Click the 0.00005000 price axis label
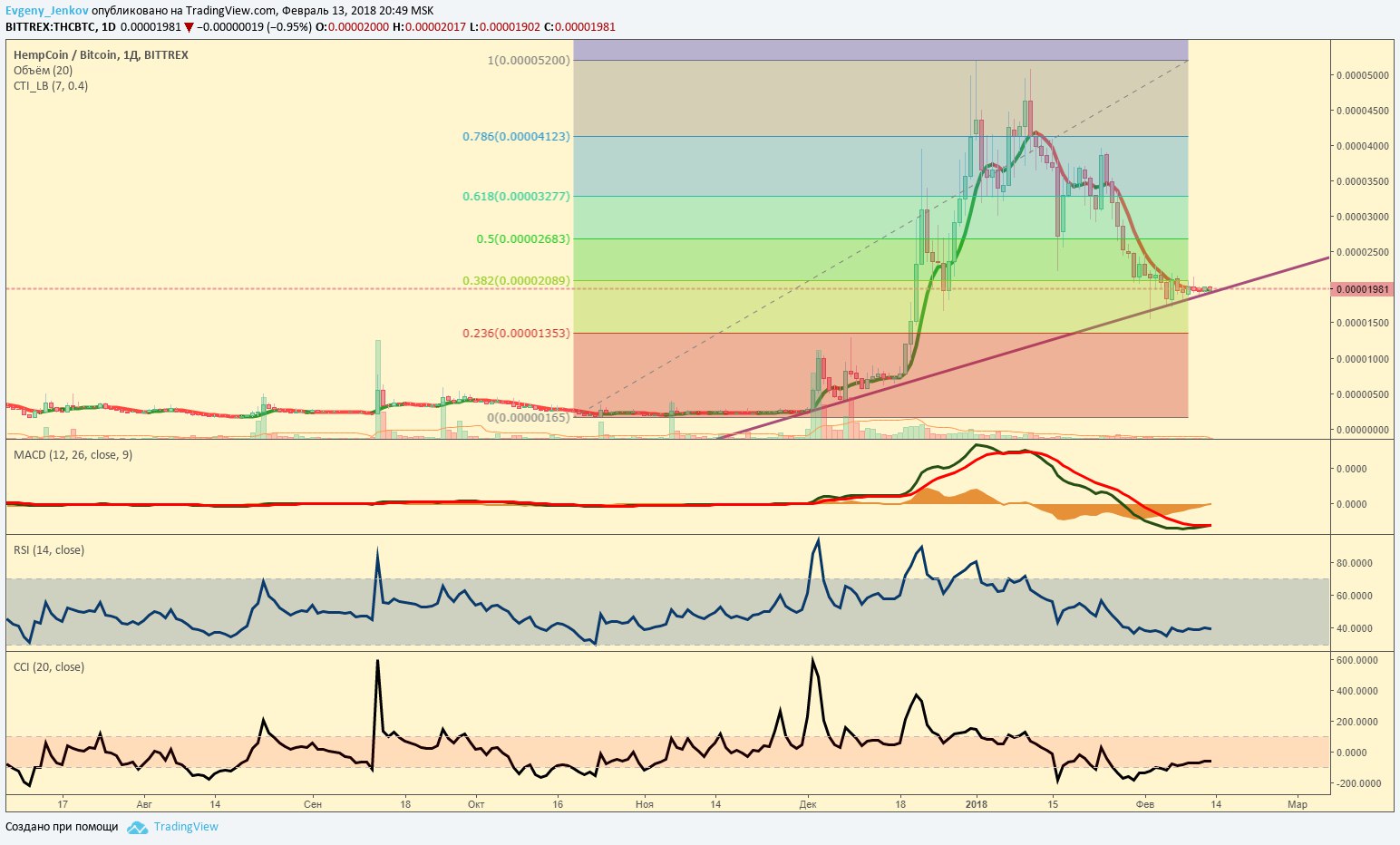The width and height of the screenshot is (1400, 845). pyautogui.click(x=1363, y=75)
